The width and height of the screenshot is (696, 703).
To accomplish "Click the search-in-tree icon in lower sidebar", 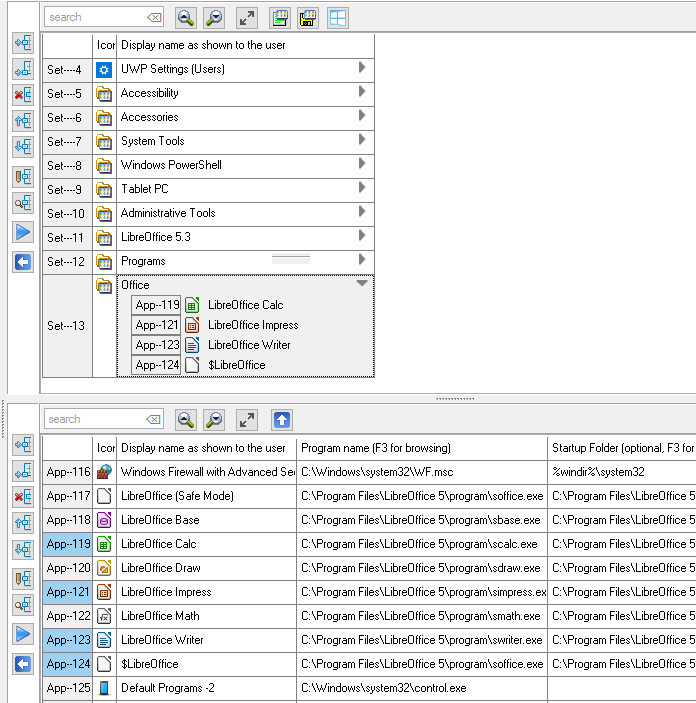I will point(22,605).
